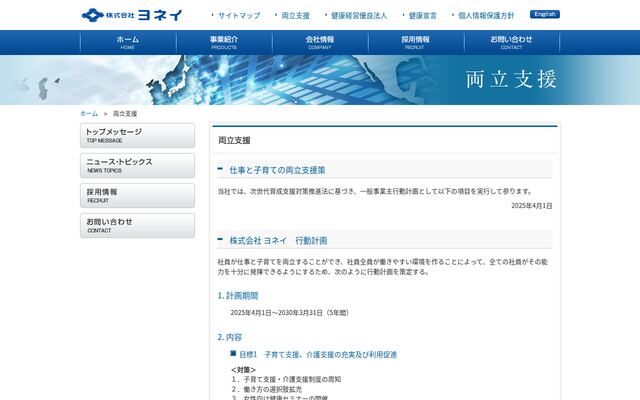Screen dimensions: 640x400
Task: Click the 子育て支援・介護支援制度の周知 item
Action: 292,379
